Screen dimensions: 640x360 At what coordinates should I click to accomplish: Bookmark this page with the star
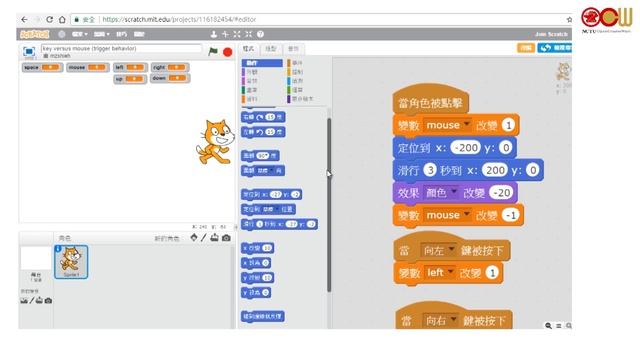[569, 19]
